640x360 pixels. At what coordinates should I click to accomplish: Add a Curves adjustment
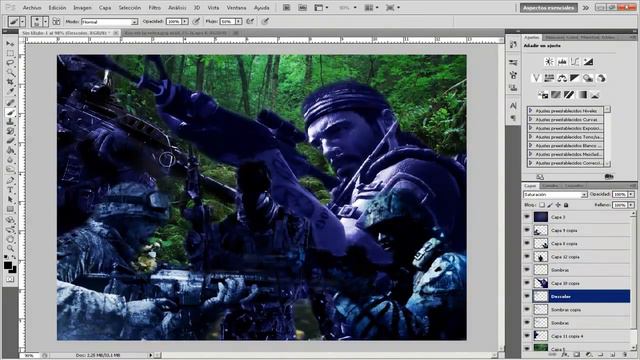(575, 62)
